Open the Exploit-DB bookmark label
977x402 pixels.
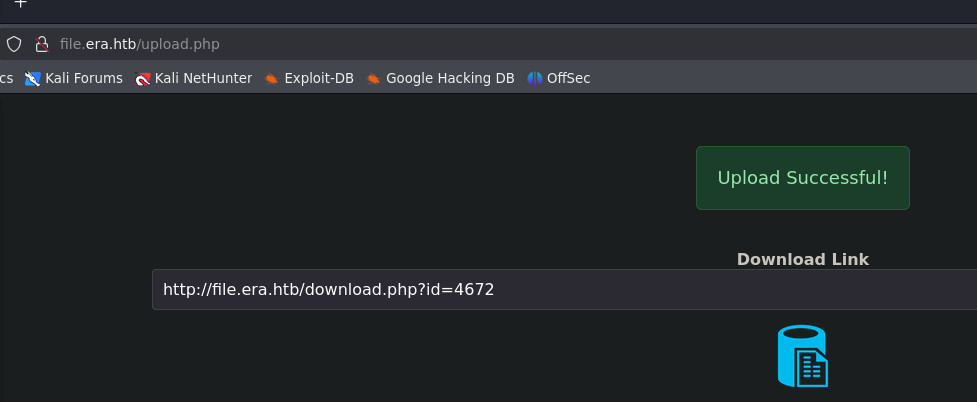point(319,79)
